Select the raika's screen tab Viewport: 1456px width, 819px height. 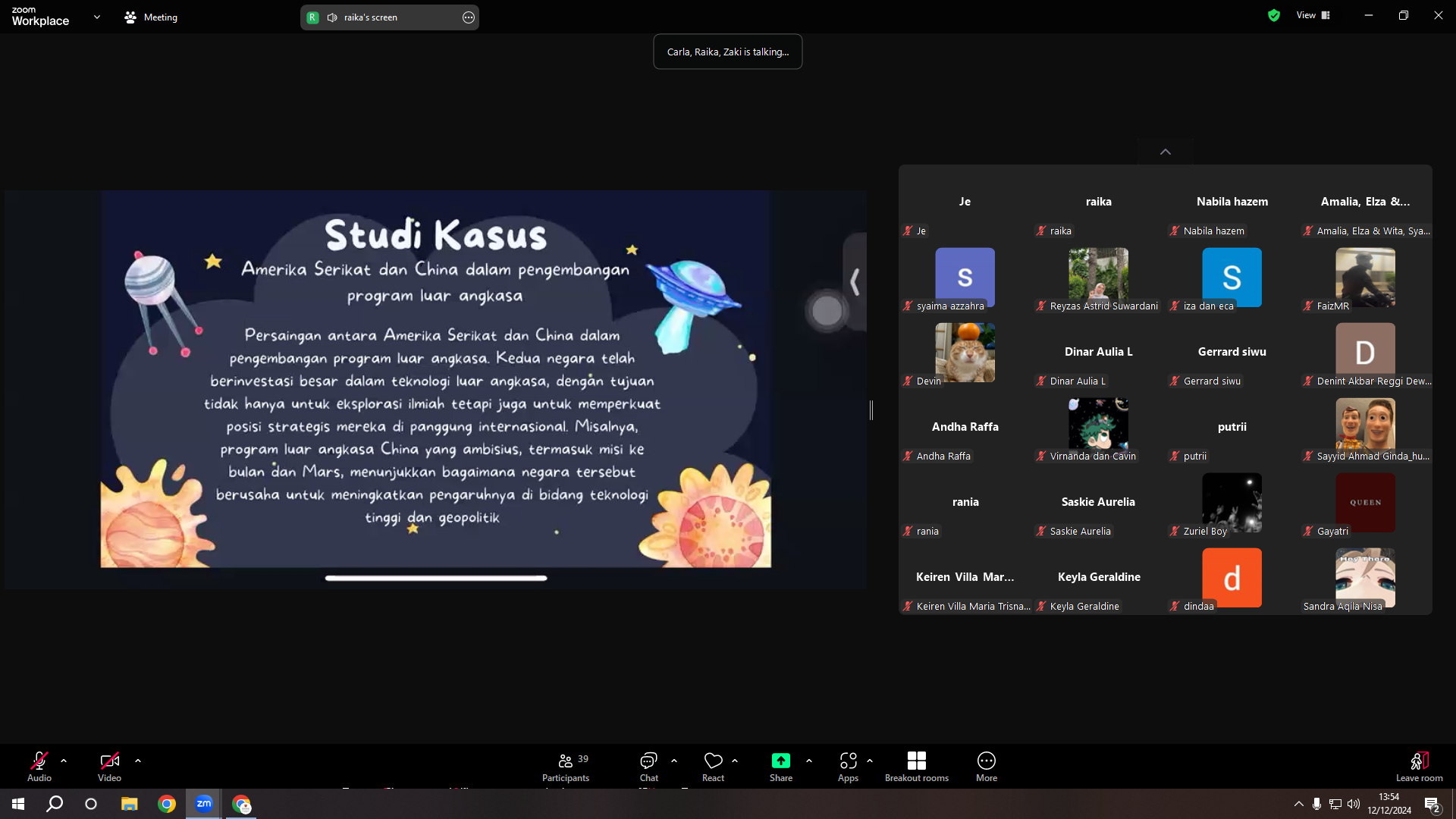[x=389, y=17]
